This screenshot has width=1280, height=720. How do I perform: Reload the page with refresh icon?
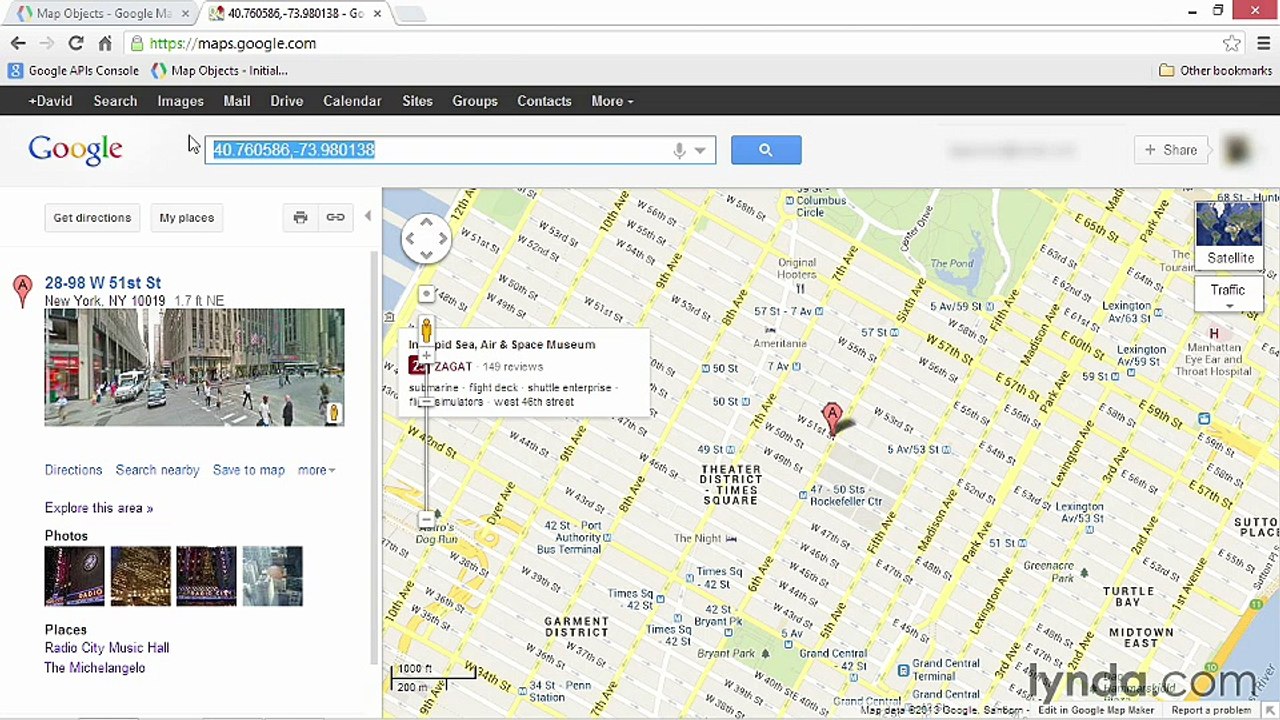pos(76,43)
